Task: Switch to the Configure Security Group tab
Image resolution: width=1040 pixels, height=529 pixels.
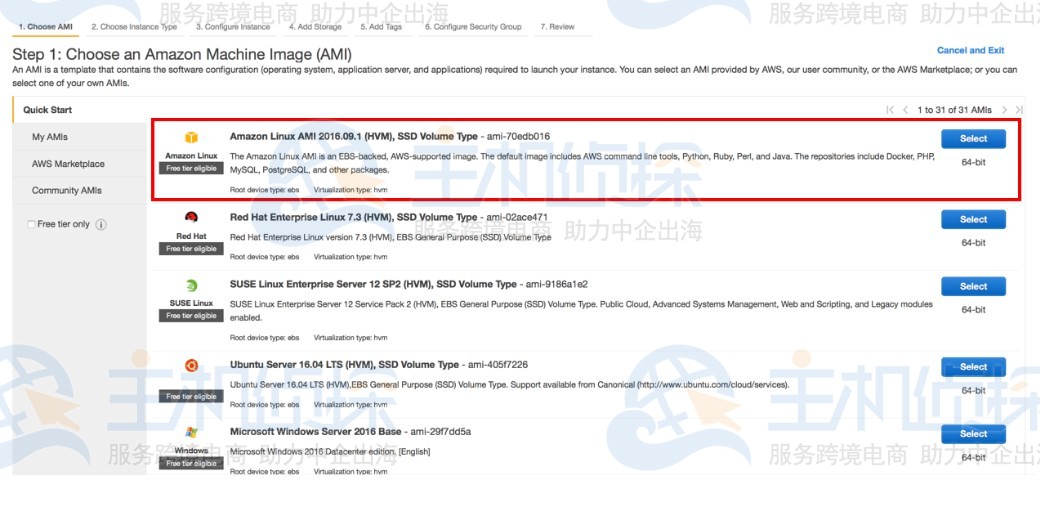Action: click(473, 27)
